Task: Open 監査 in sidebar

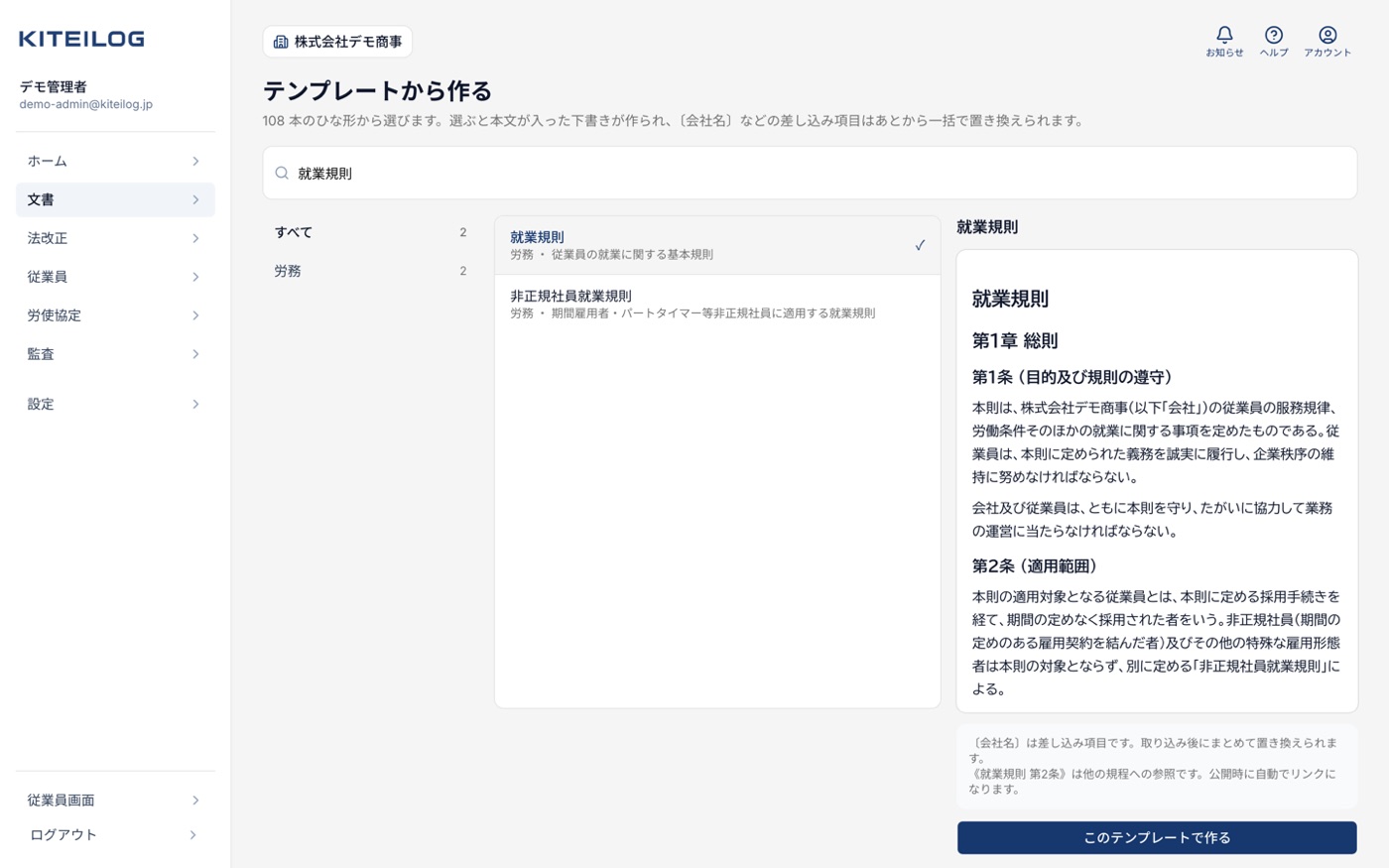Action: click(x=115, y=354)
